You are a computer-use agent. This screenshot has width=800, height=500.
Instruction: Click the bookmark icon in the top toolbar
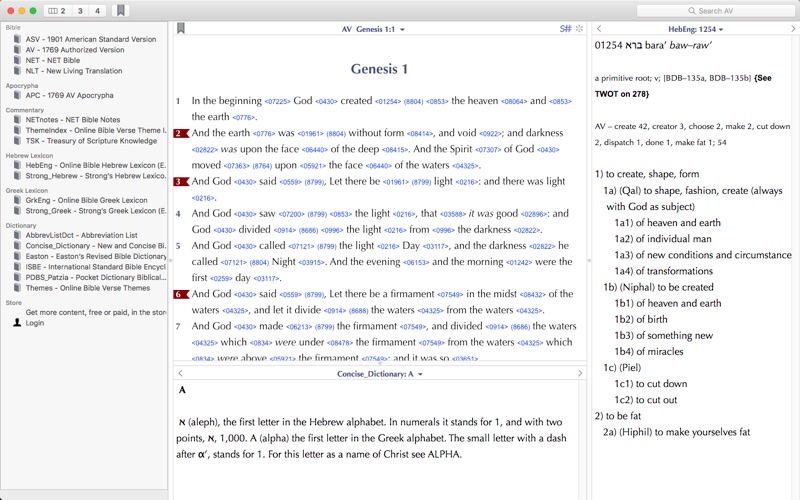[x=121, y=11]
